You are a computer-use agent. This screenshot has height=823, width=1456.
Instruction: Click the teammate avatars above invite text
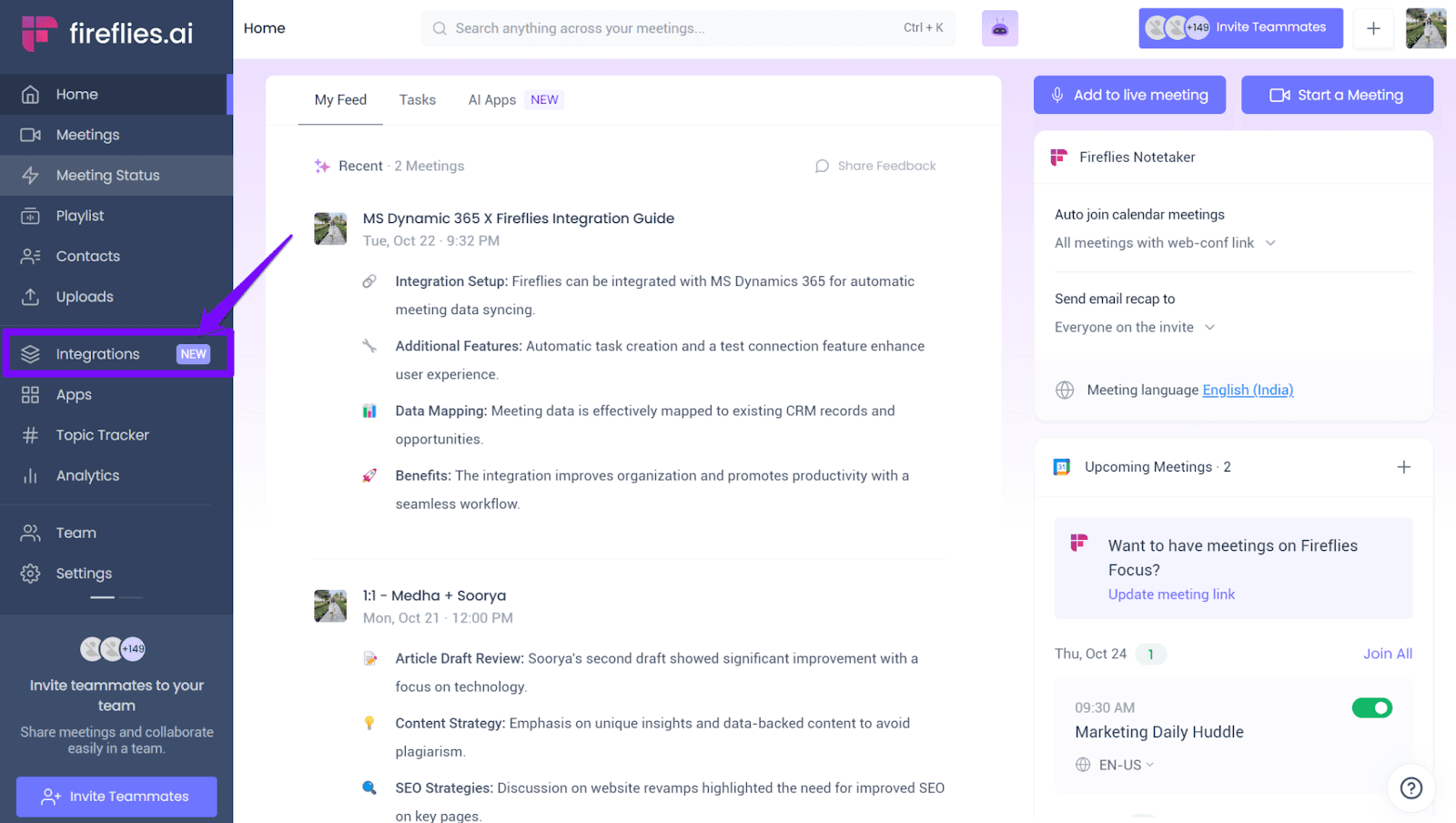pyautogui.click(x=113, y=649)
